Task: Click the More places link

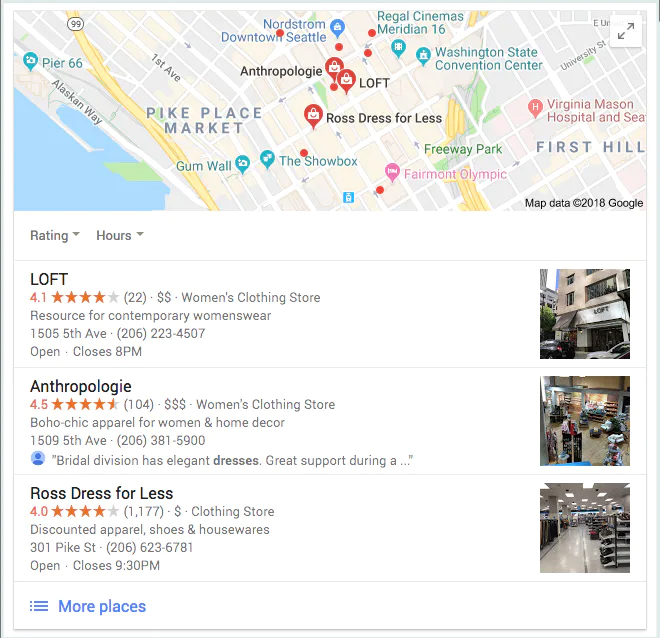Action: [x=102, y=606]
